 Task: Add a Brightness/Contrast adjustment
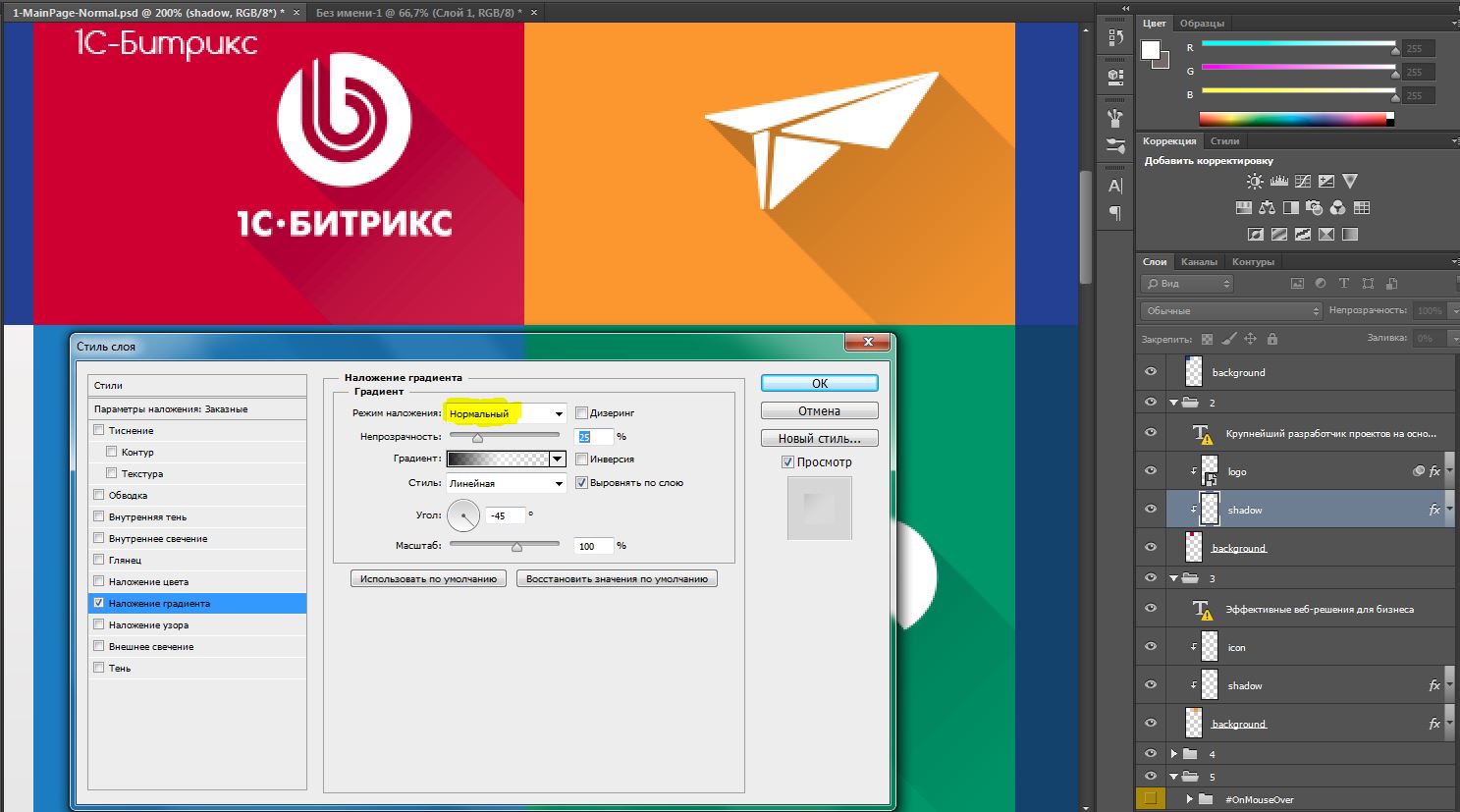(1255, 182)
